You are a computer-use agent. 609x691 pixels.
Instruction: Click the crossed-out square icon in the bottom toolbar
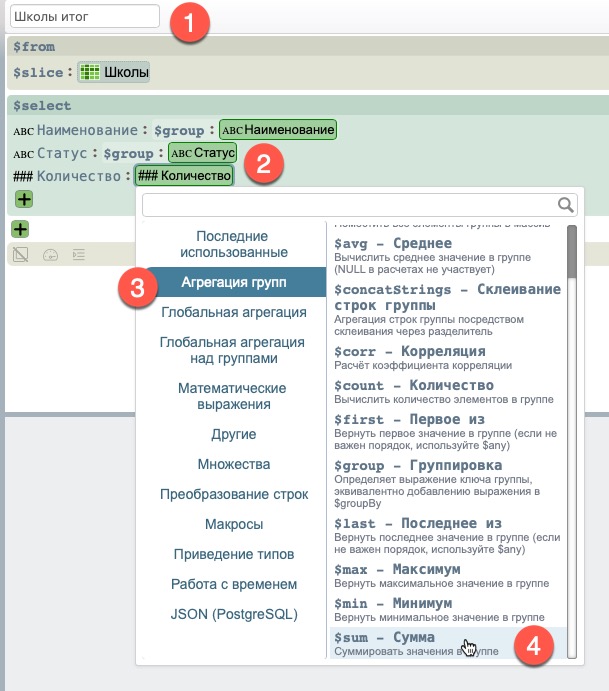[20, 255]
